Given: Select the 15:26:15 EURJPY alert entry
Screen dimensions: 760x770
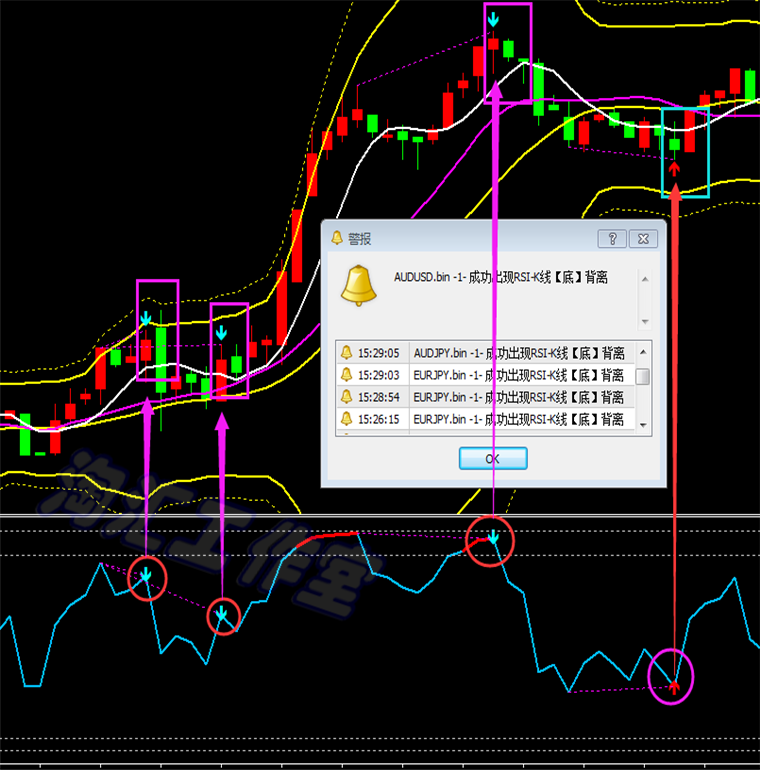Looking at the screenshot, I should (x=486, y=419).
